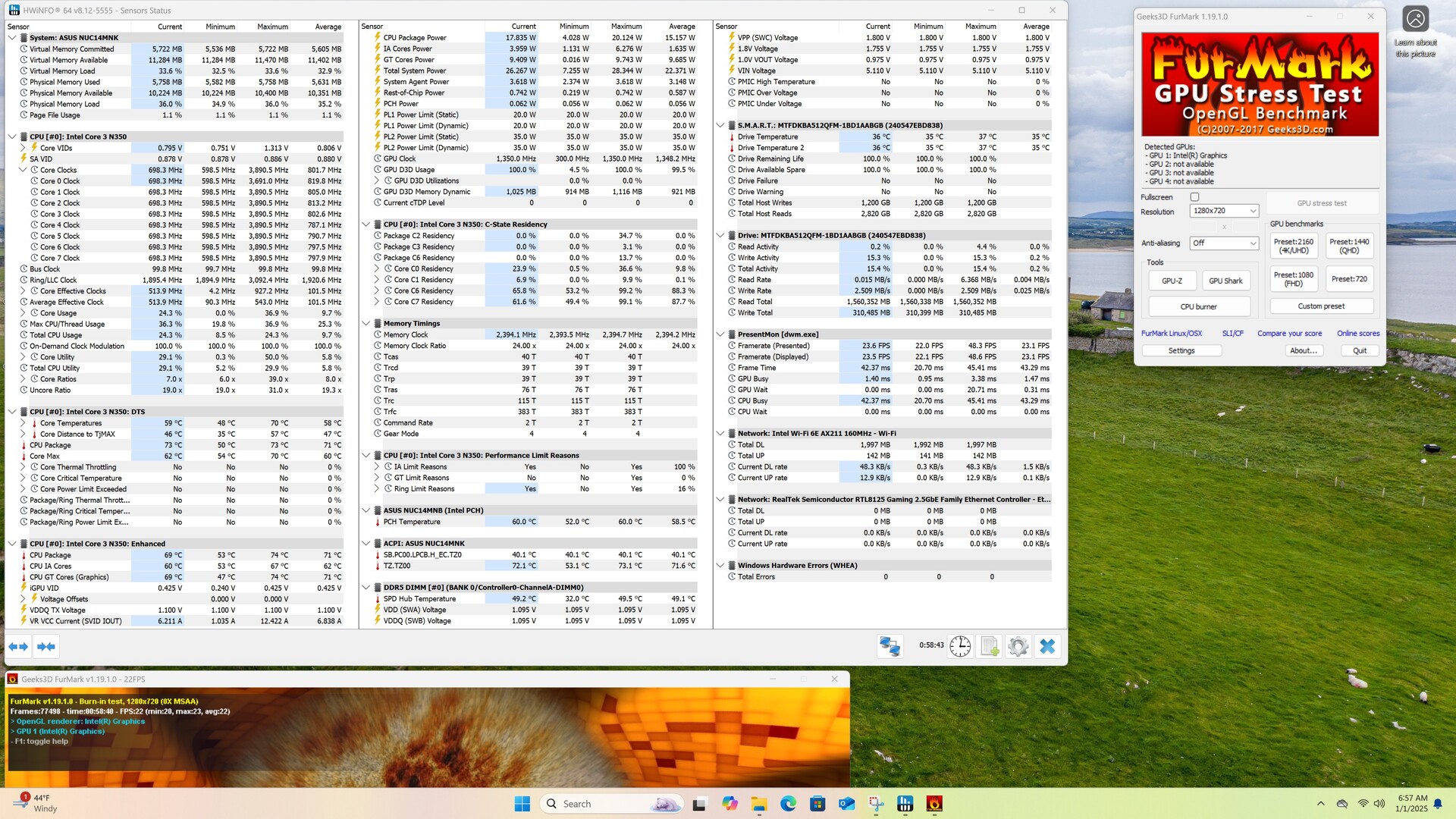Enable the Fullscreen checkbox in FurMark
1456x819 pixels.
tap(1194, 197)
